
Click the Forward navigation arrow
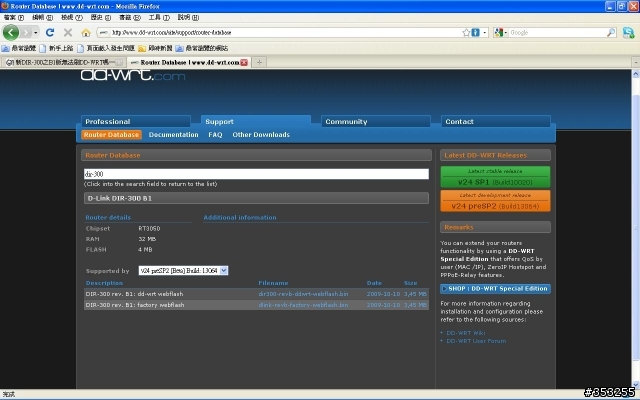coord(26,32)
